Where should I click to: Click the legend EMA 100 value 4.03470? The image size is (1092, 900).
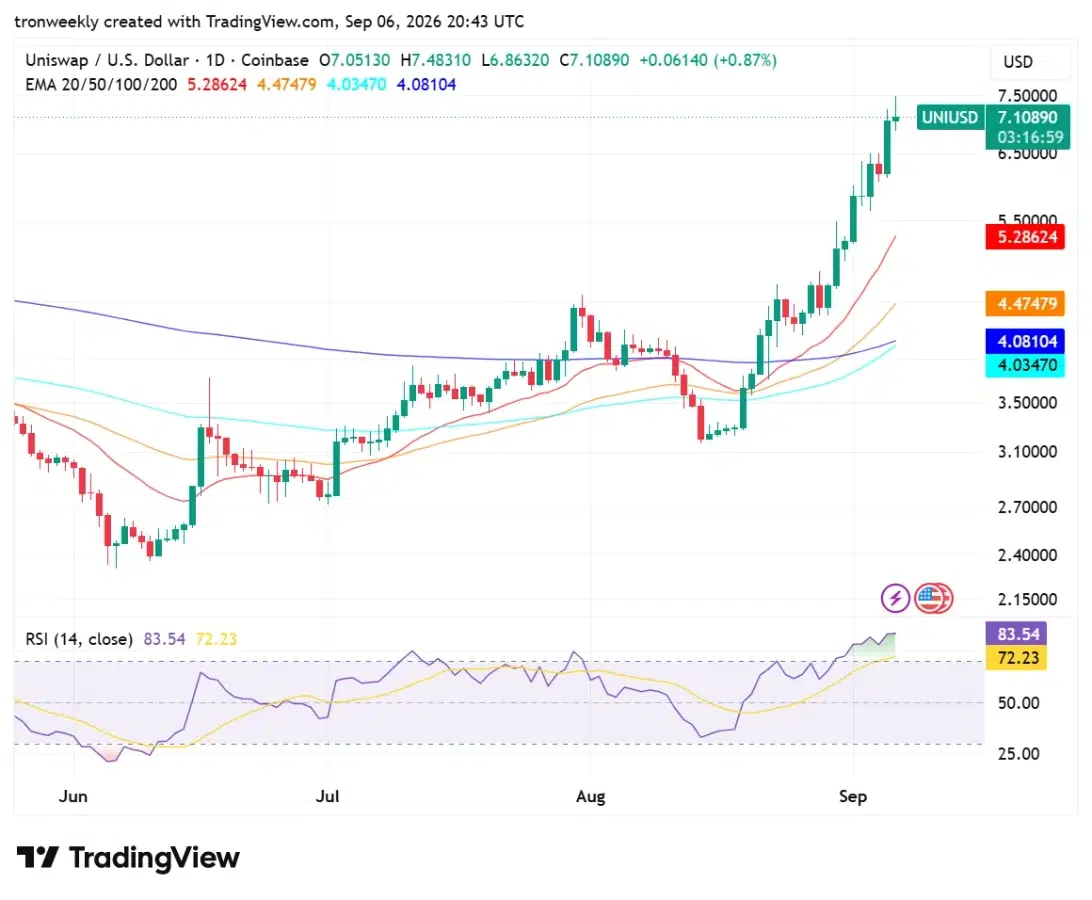357,85
